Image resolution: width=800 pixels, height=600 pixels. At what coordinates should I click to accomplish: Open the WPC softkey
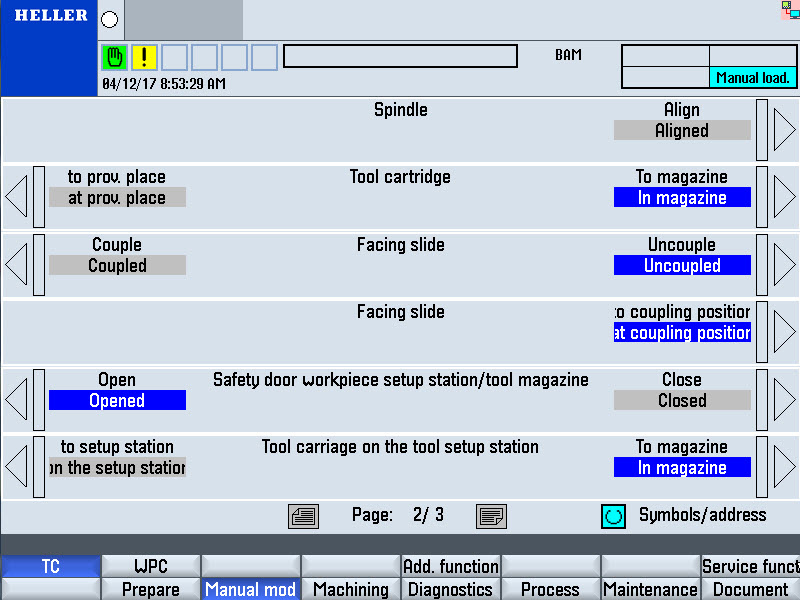[150, 567]
